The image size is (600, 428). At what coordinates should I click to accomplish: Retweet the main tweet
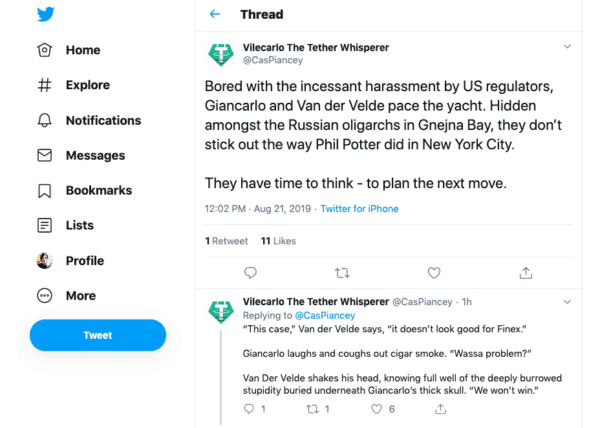(x=342, y=272)
